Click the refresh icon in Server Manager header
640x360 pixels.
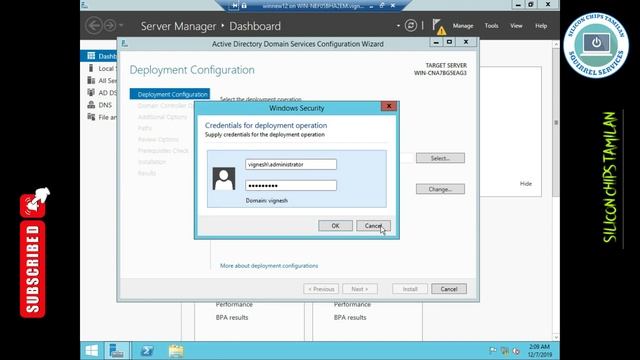pyautogui.click(x=411, y=26)
